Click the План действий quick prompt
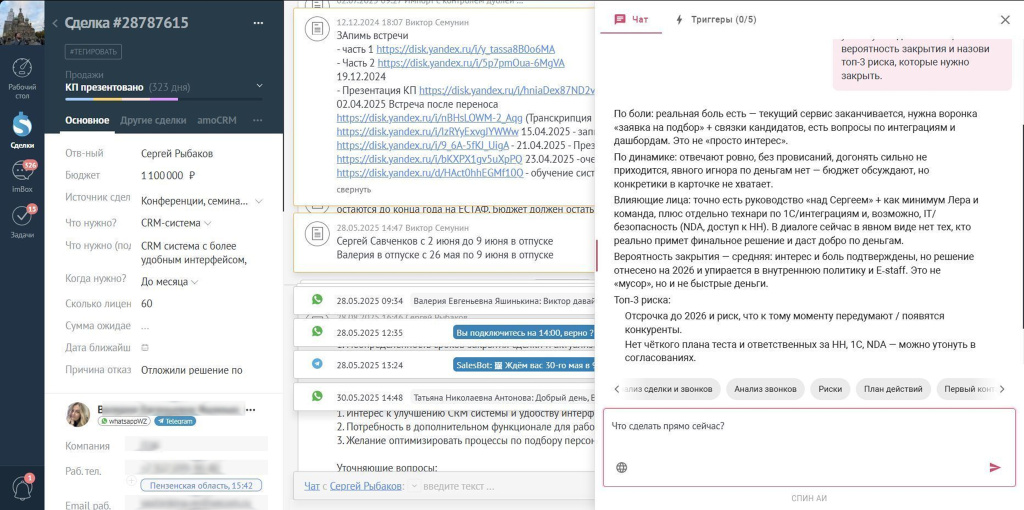Image resolution: width=1024 pixels, height=510 pixels. click(893, 389)
